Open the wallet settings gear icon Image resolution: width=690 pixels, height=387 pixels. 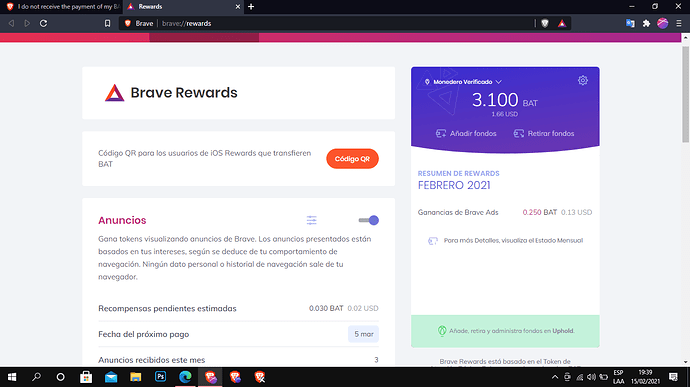[x=583, y=81]
